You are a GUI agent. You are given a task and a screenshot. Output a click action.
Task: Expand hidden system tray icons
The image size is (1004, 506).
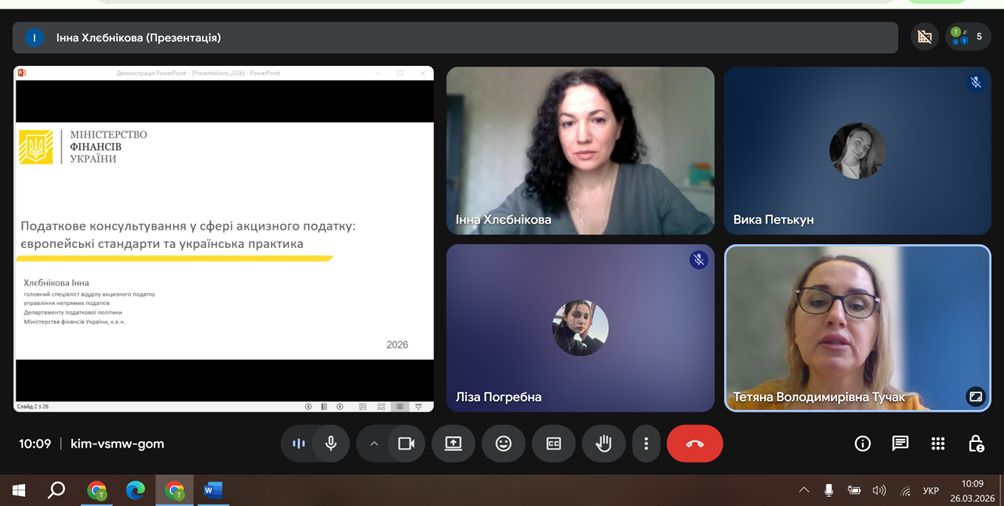click(804, 491)
